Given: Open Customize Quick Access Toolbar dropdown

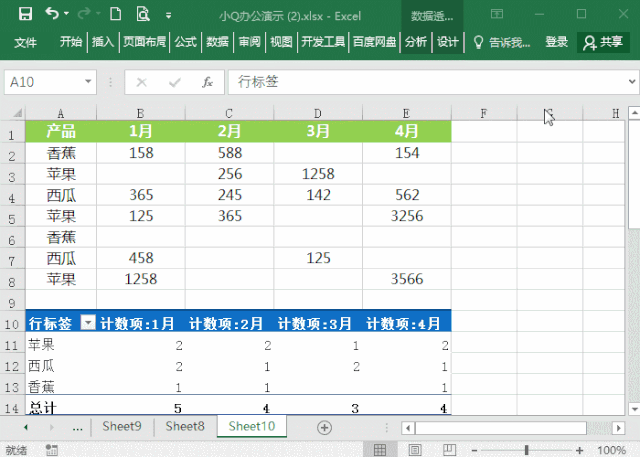Looking at the screenshot, I should 168,16.
